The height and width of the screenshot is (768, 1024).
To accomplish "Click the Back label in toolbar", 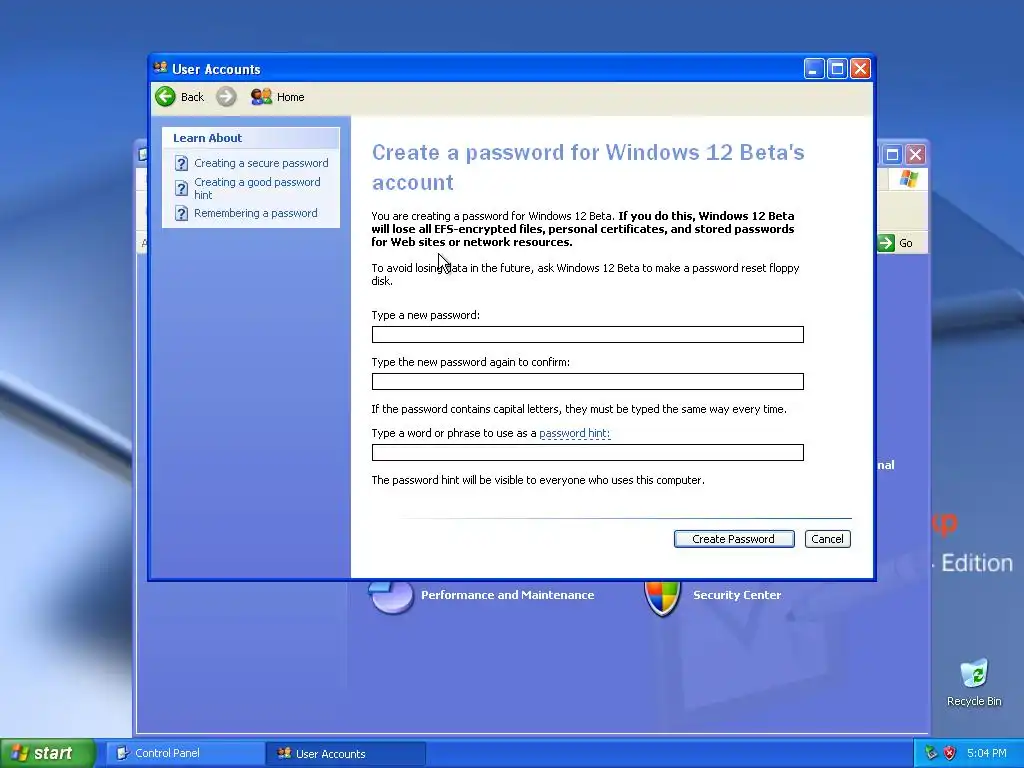I will 192,97.
